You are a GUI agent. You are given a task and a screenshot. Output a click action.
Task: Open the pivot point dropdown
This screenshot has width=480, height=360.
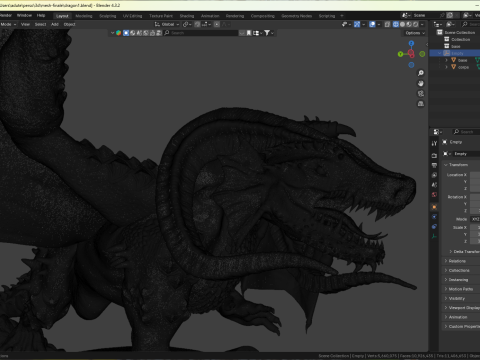click(187, 24)
